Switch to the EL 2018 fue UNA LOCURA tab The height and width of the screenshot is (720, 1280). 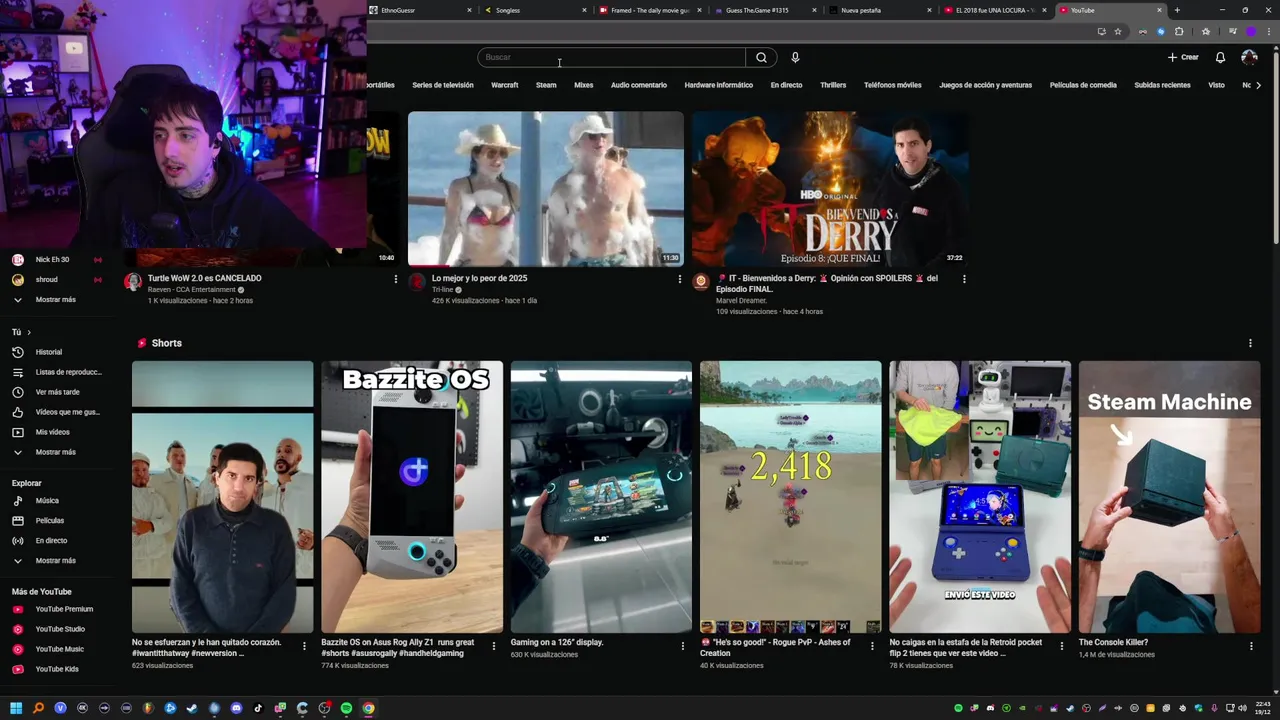click(995, 10)
